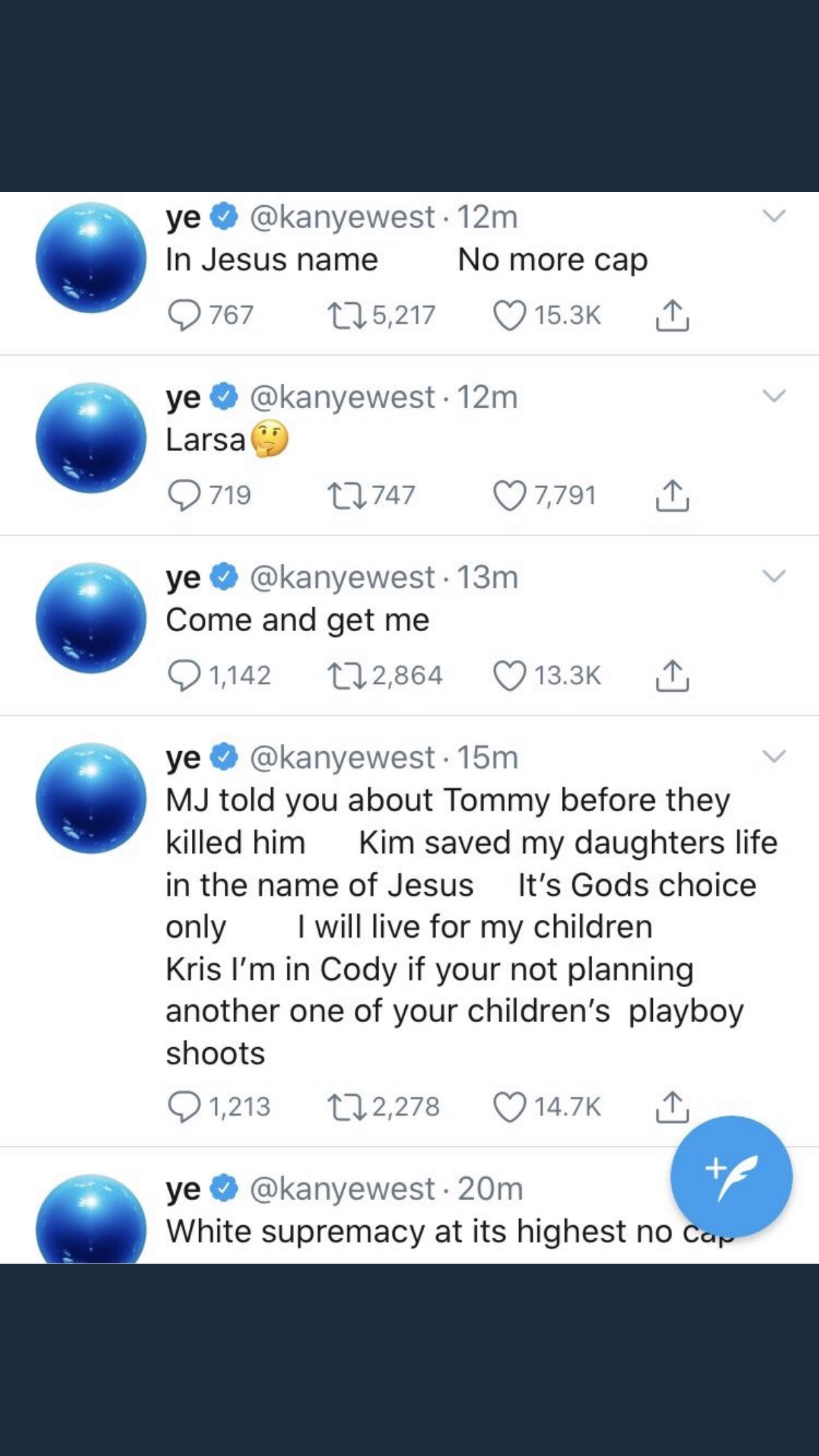Open the "ye" profile name on Larsa tweet
Viewport: 819px width, 1456px height.
coord(183,397)
